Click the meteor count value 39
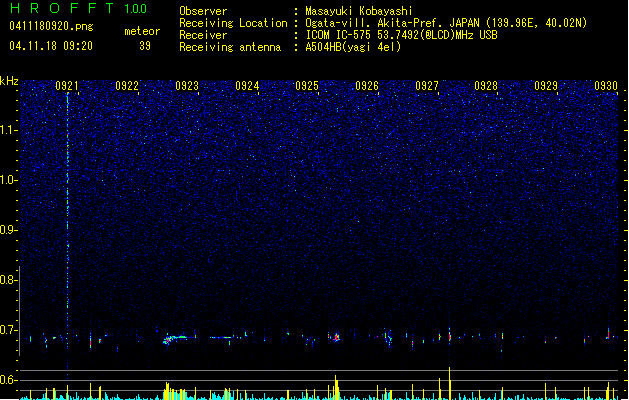 pos(145,46)
